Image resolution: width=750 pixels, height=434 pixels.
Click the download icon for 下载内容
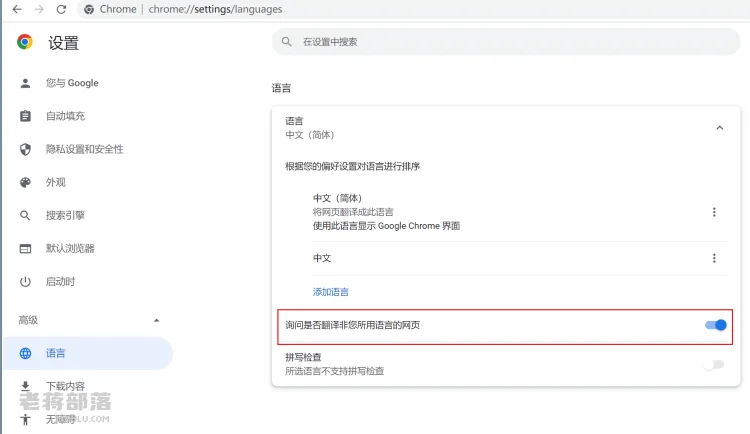25,386
